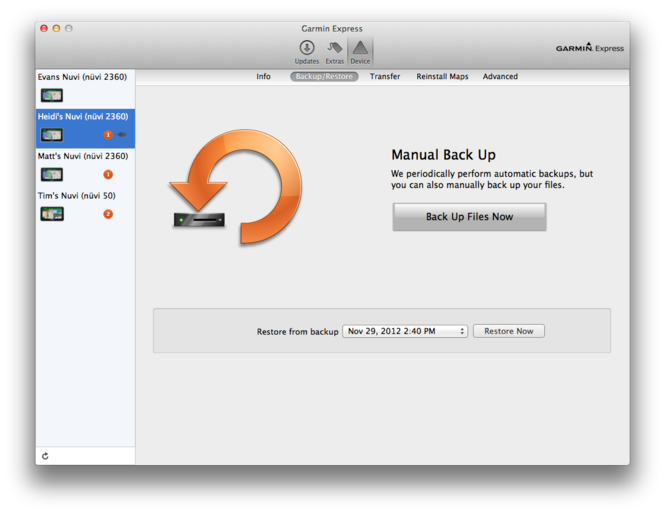Click the 'Restore from backup' label
Screen dimensions: 665x514
[x=297, y=332]
